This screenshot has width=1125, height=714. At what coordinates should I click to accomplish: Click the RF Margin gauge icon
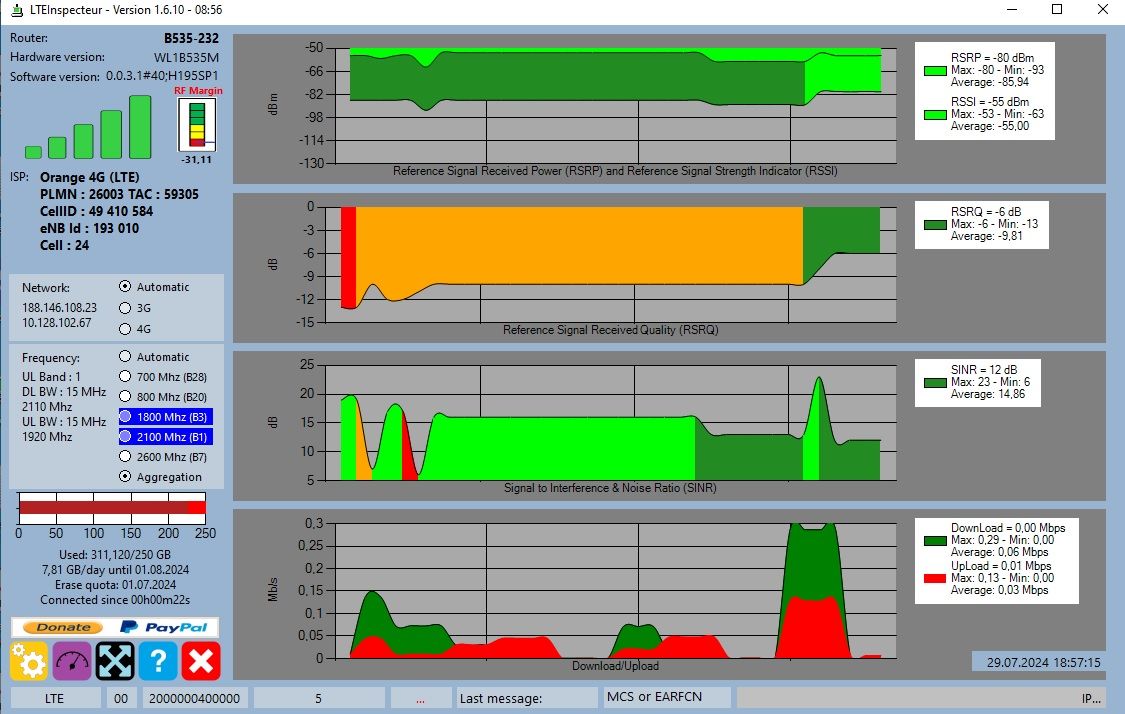197,124
